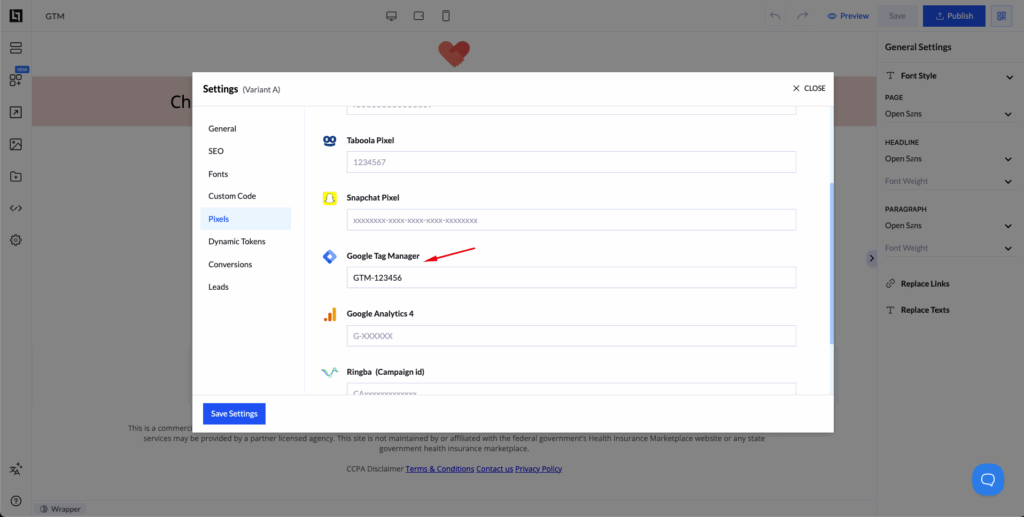The width and height of the screenshot is (1024, 517).
Task: Click the Google Tag Manager input field
Action: coord(571,277)
